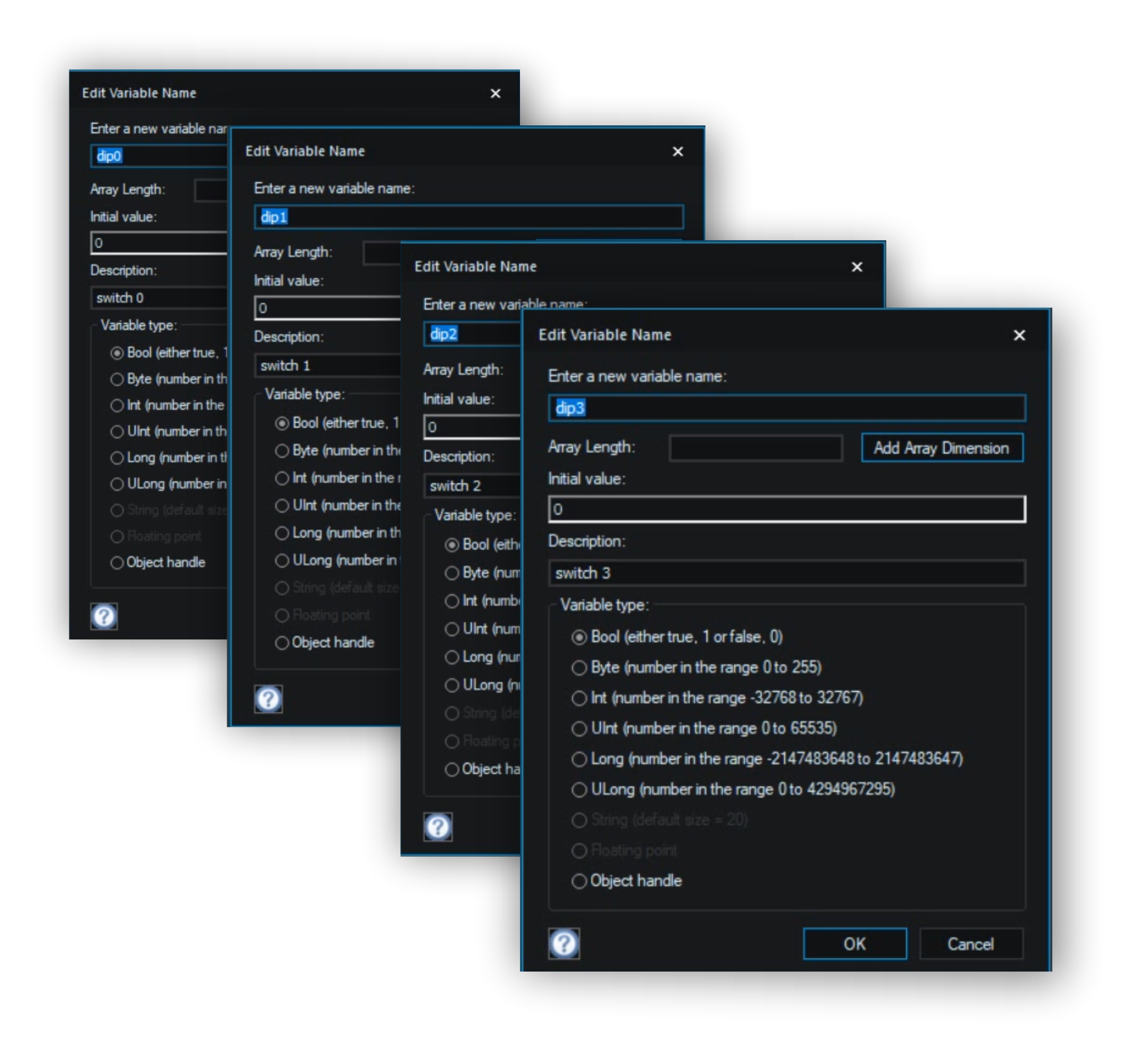Select ULong 0 to 4294967295 in dip3 dialog
Screen dimensions: 1143x1064
(734, 789)
